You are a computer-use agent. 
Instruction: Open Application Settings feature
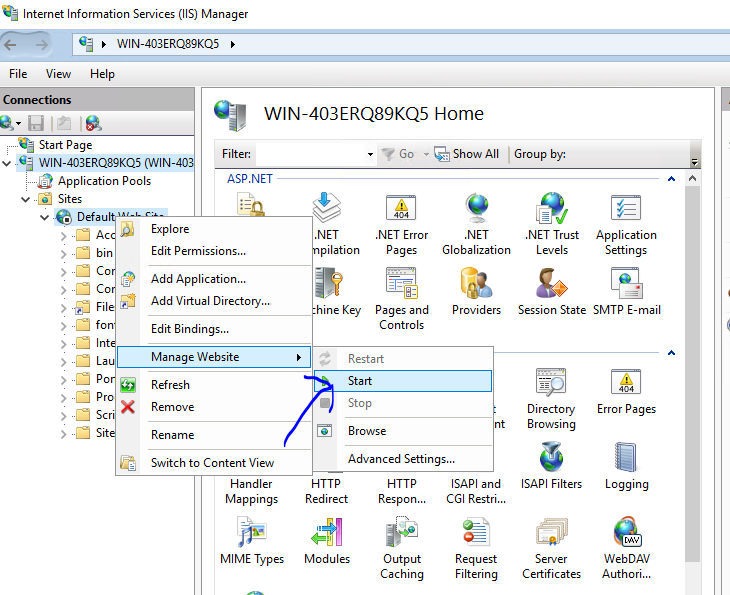[x=626, y=225]
